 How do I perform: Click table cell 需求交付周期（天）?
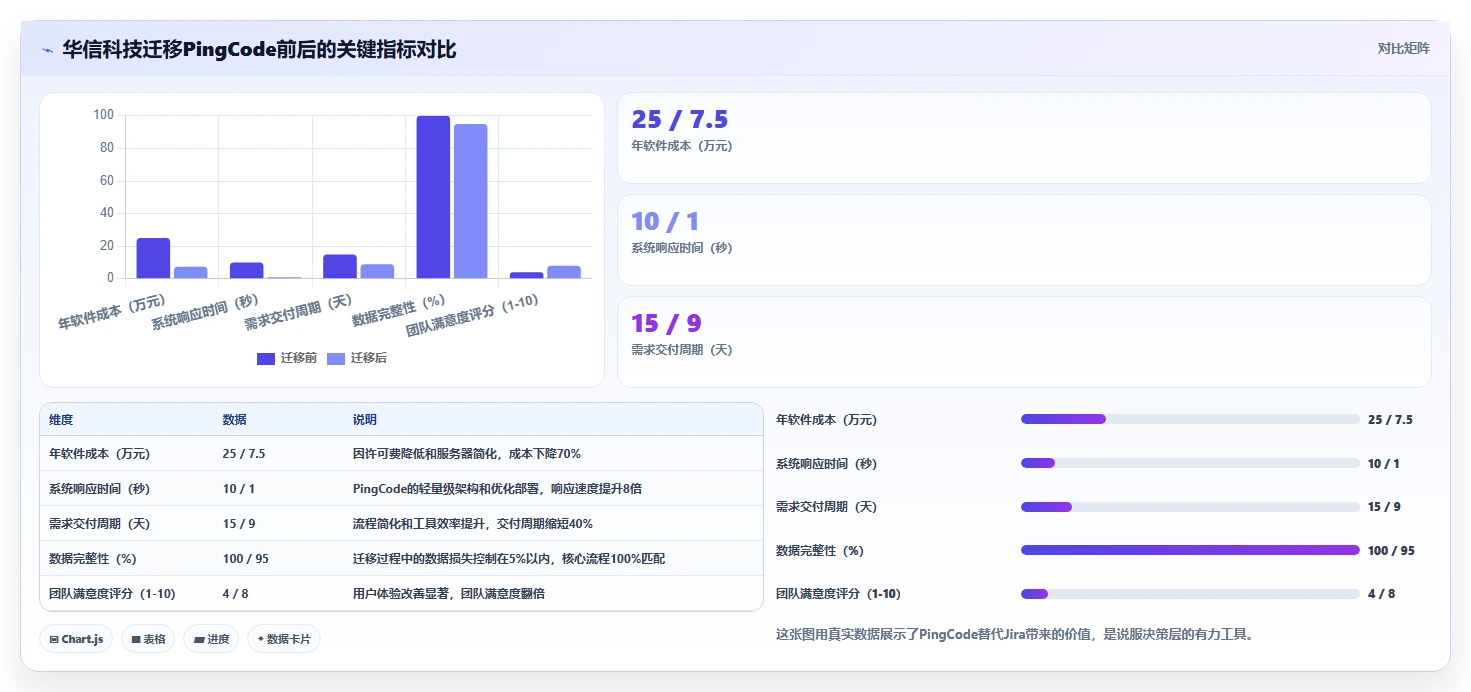tap(99, 524)
